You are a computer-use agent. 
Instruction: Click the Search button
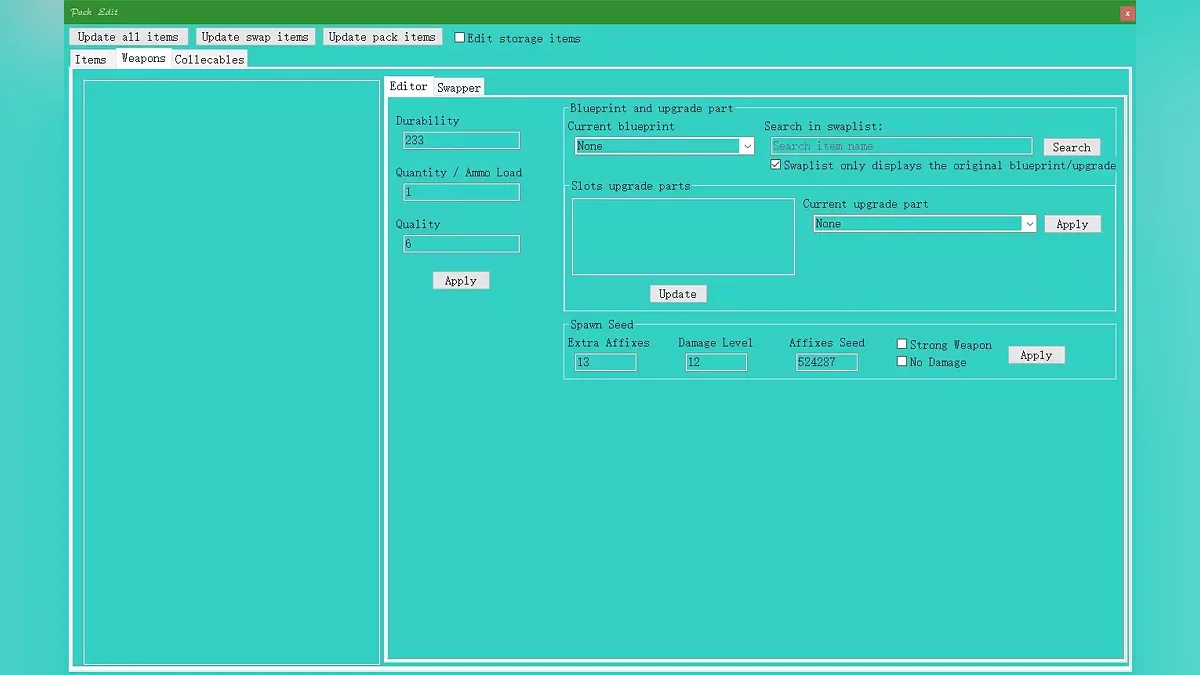point(1072,147)
